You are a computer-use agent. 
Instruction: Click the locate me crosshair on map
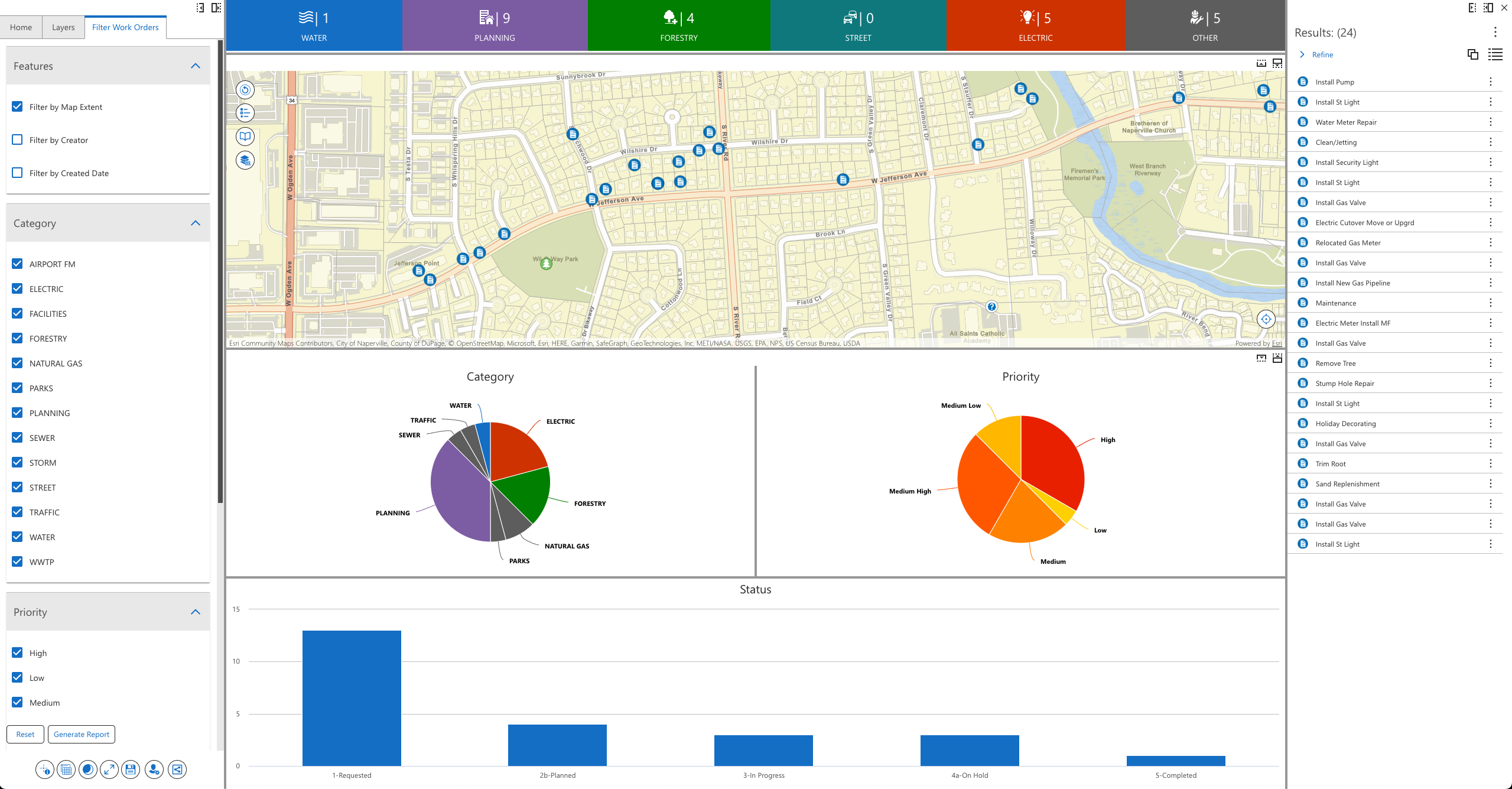coord(1266,319)
